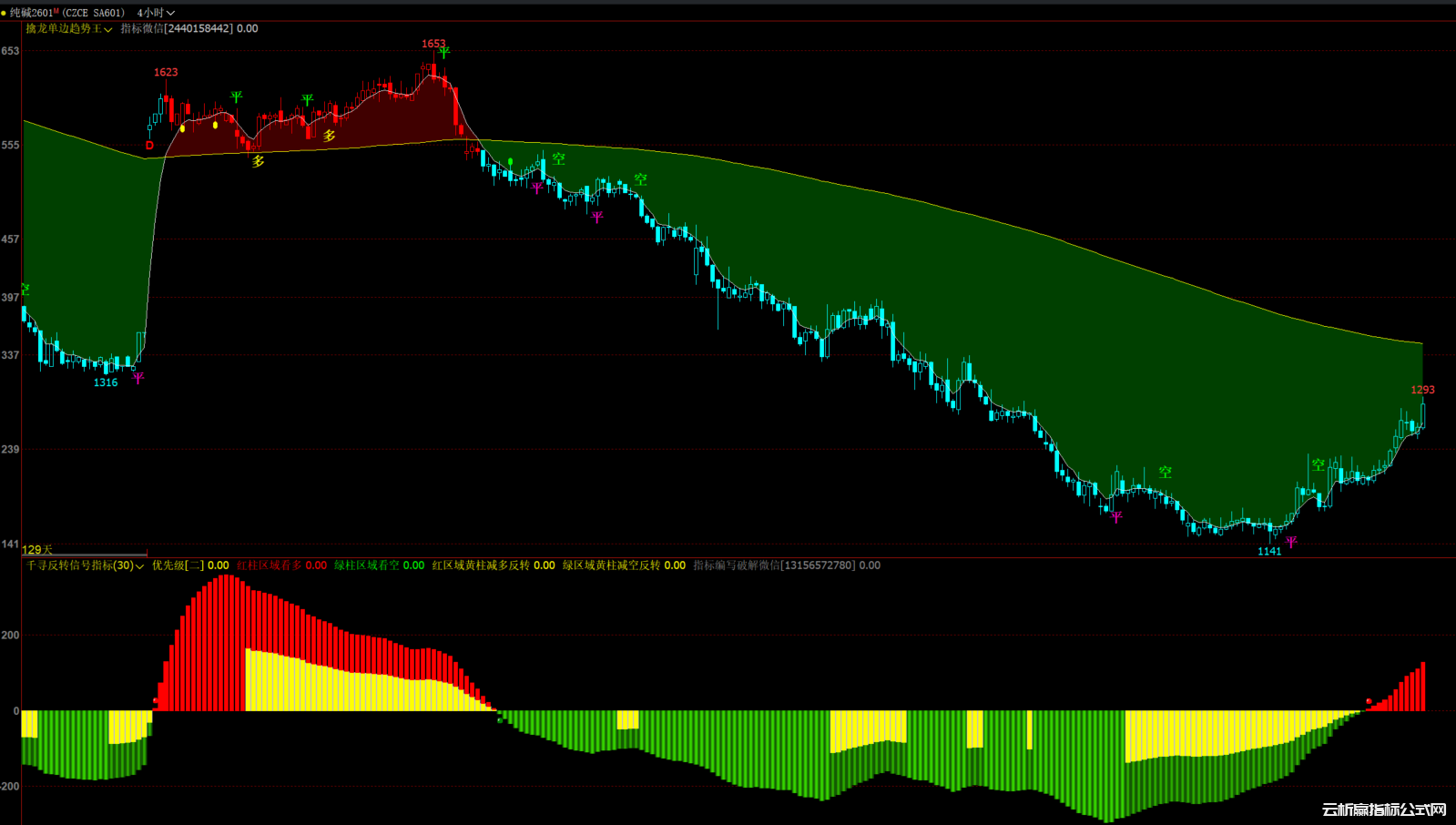Screen dimensions: 1456x825
Task: Click the 云析赢指标公式网 watermark link
Action: [x=1383, y=810]
